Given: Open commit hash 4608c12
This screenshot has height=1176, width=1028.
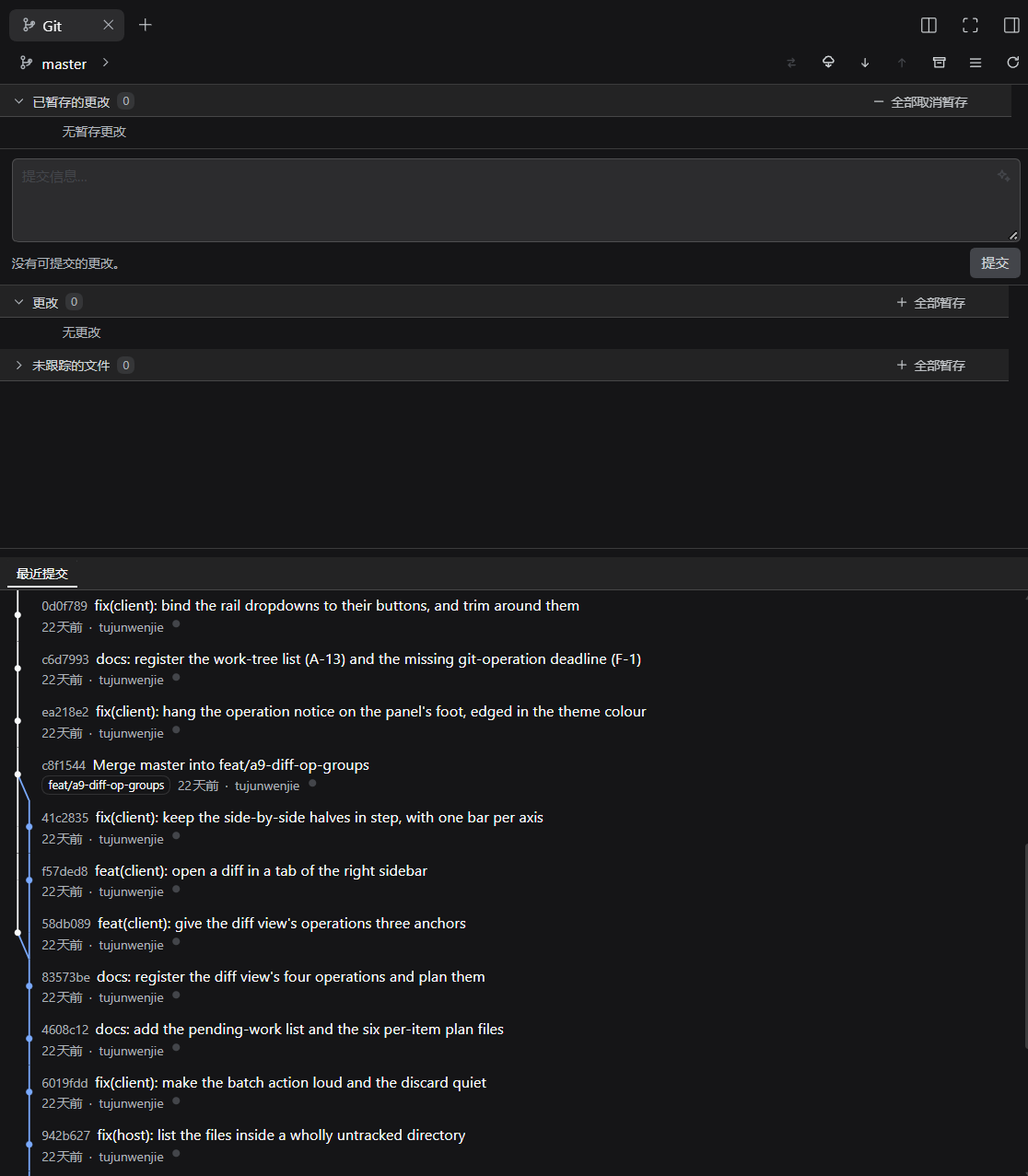Looking at the screenshot, I should click(x=65, y=1030).
